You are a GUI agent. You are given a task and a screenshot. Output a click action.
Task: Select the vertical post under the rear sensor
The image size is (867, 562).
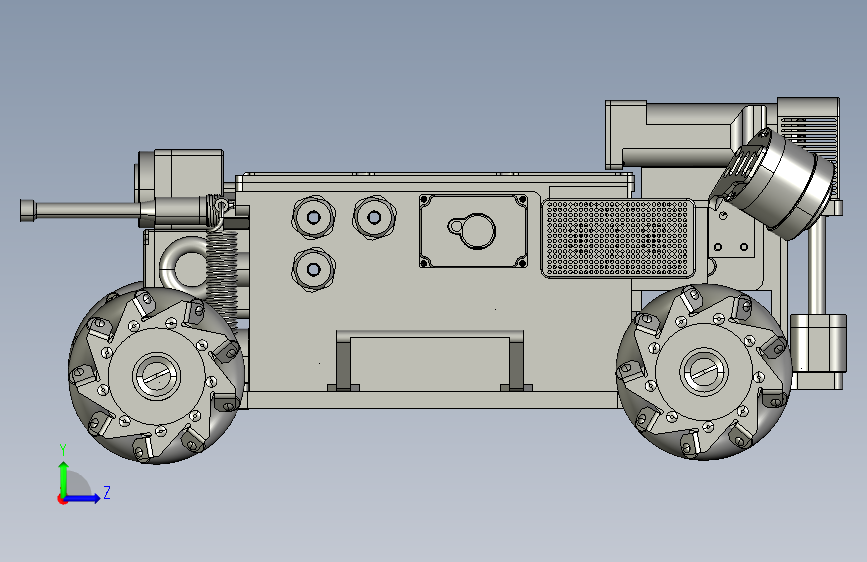click(x=816, y=266)
